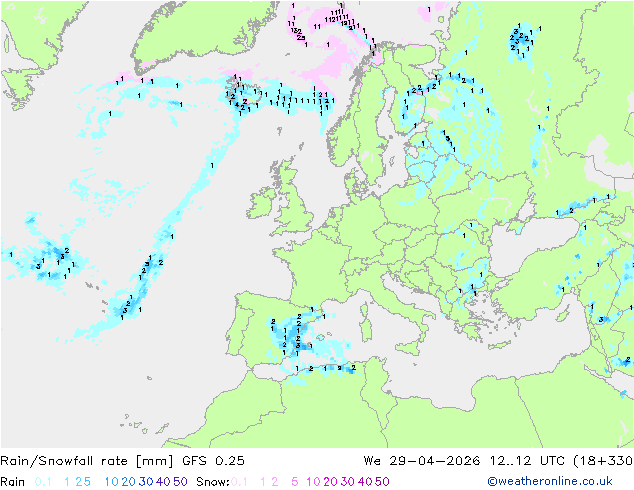Select the Rain 0.1 legend color value
The width and height of the screenshot is (634, 490).
tap(43, 482)
